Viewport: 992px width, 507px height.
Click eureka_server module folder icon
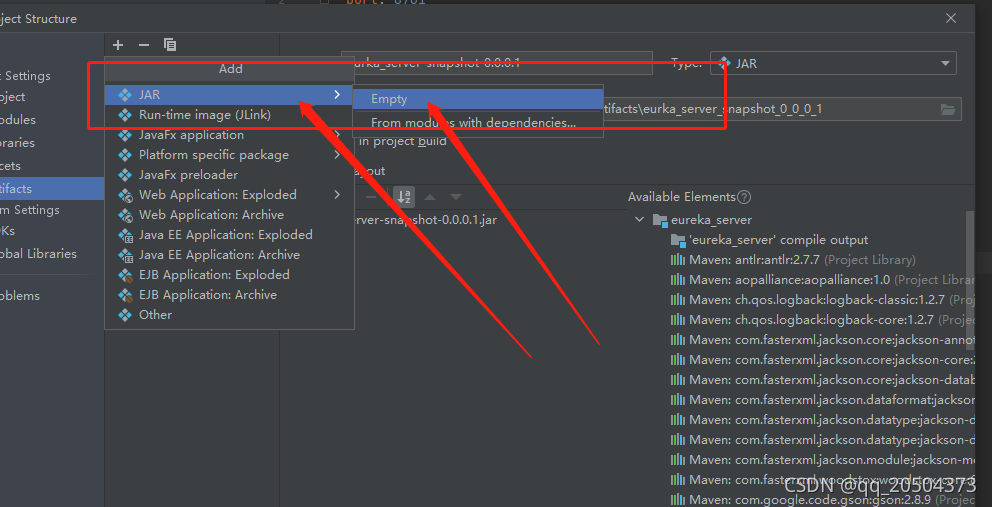click(x=660, y=220)
